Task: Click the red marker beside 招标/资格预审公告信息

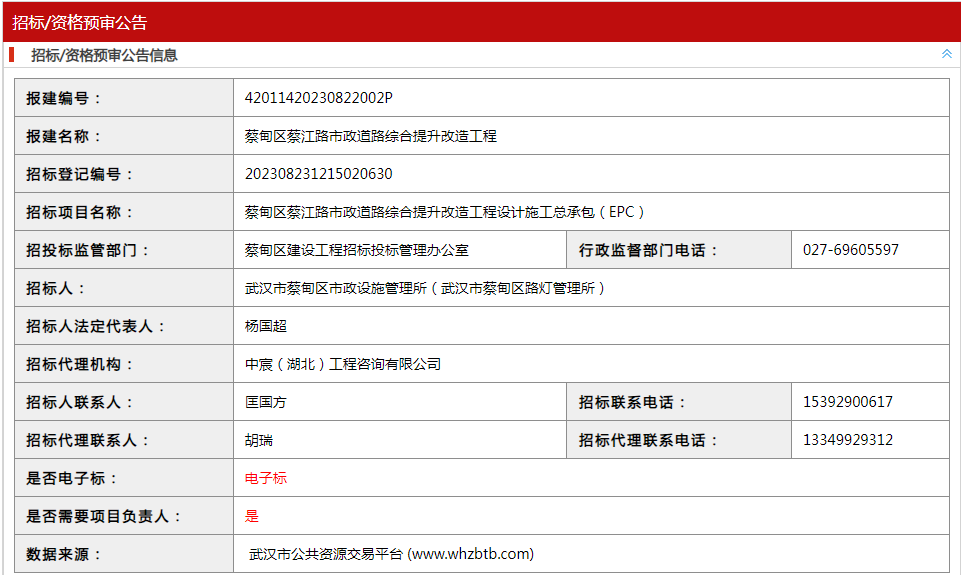Action: pos(12,55)
